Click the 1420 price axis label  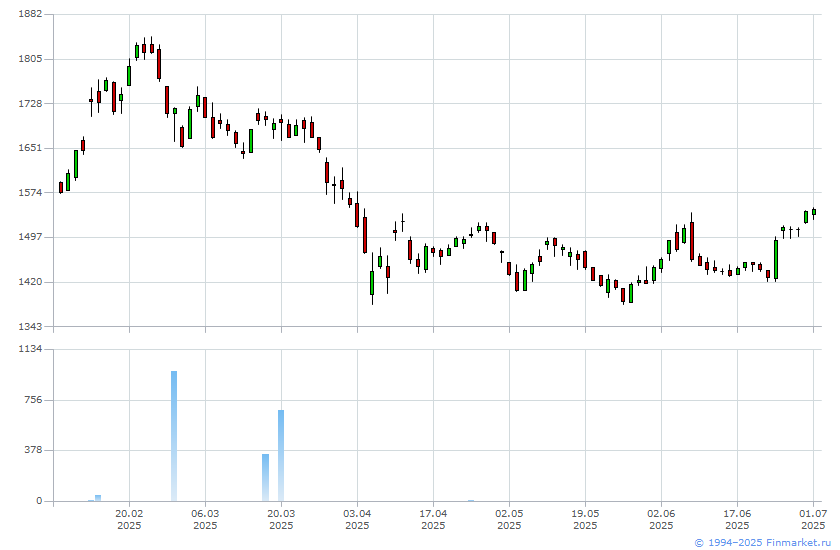tap(30, 282)
